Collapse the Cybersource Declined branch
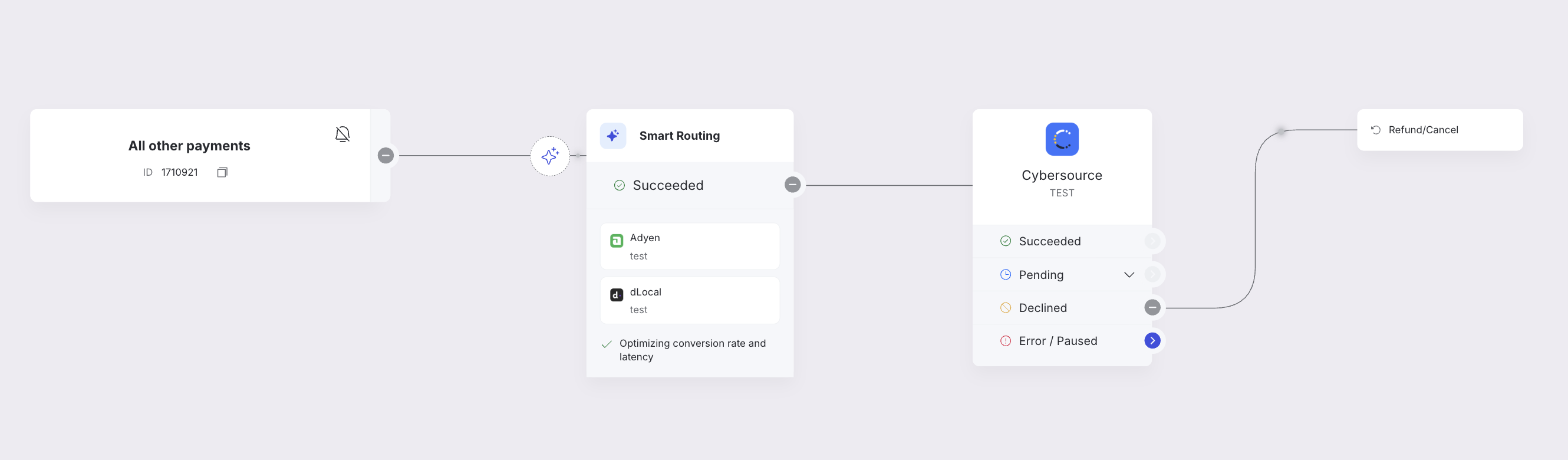Image resolution: width=1568 pixels, height=460 pixels. (x=1152, y=308)
